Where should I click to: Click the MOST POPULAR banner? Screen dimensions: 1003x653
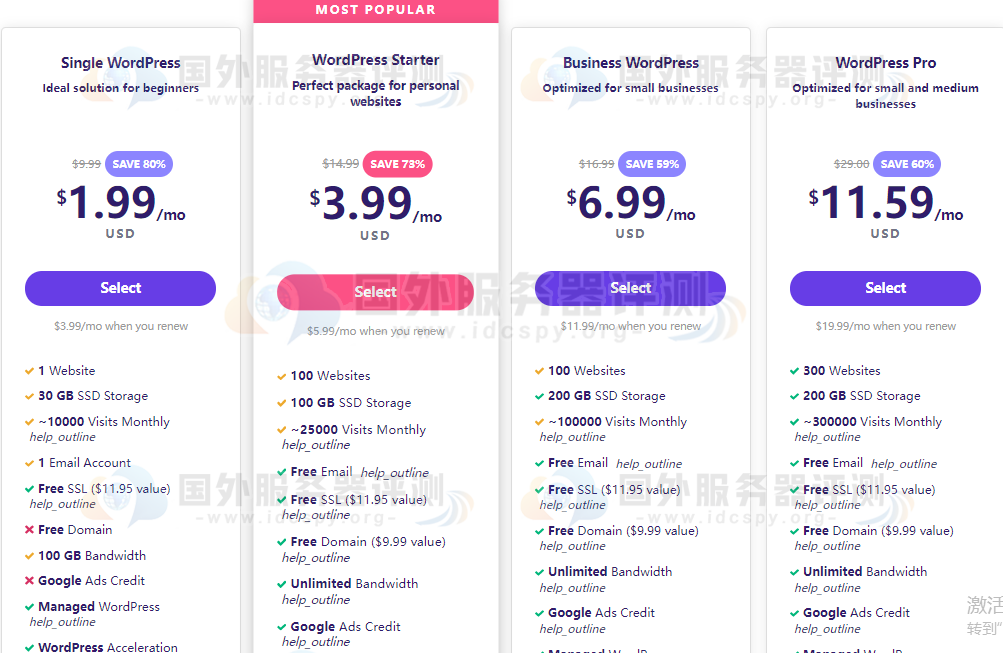(375, 10)
